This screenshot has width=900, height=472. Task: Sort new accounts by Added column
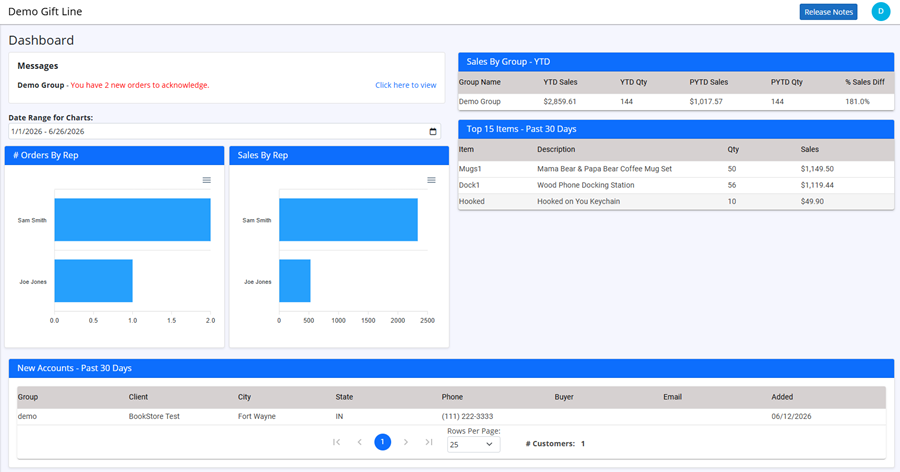pos(782,397)
